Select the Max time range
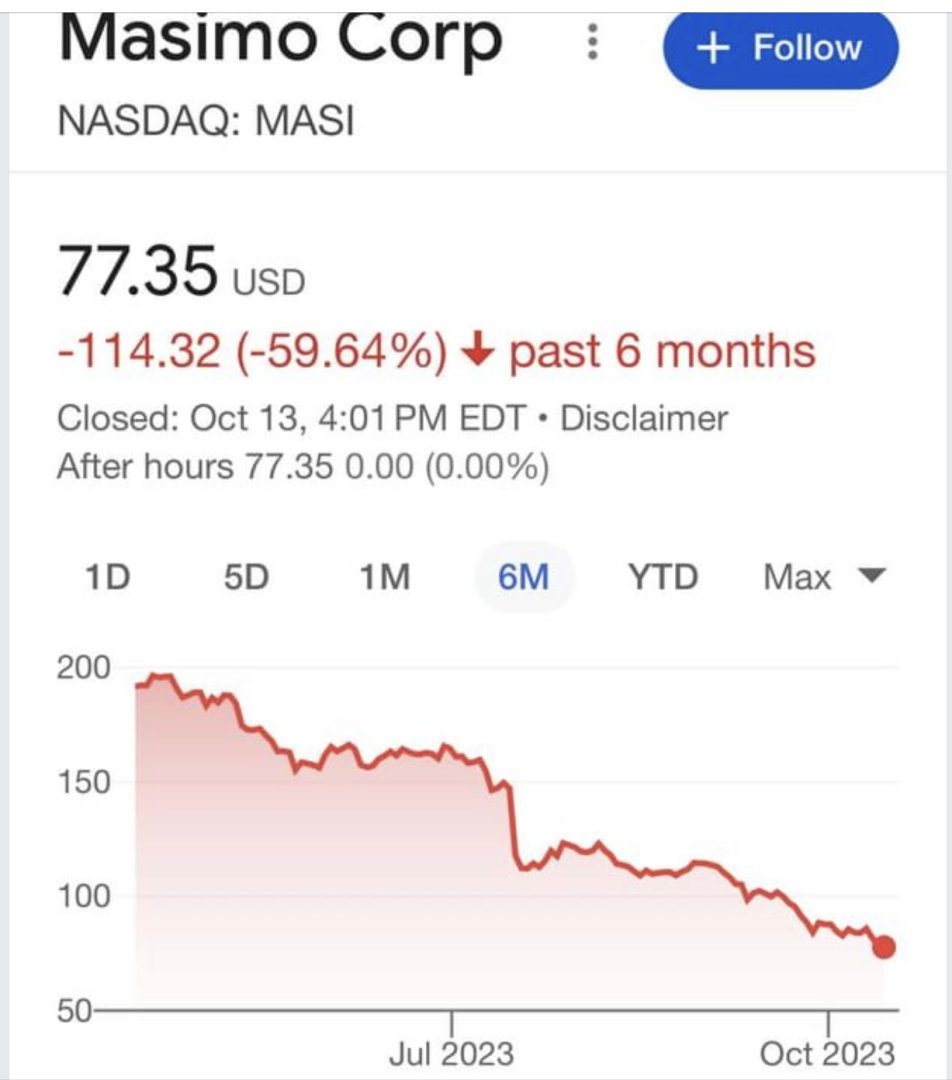952x1080 pixels. pos(797,577)
